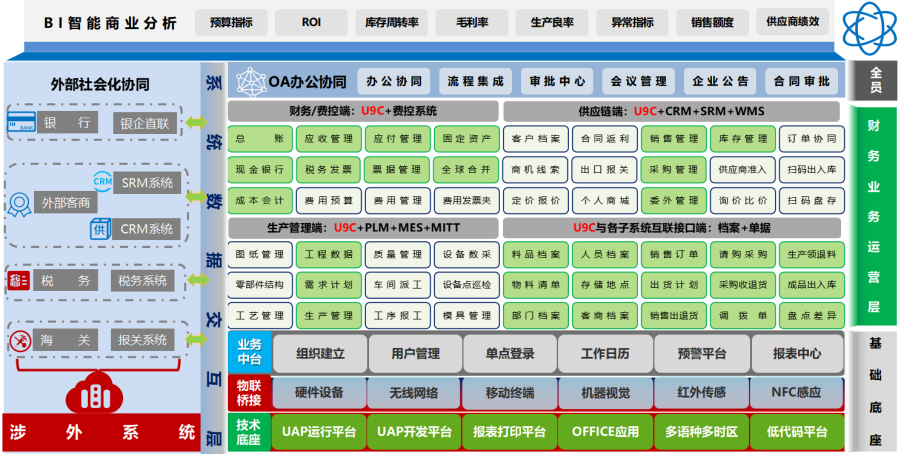Select the ROI indicator tab
Image resolution: width=902 pixels, height=454 pixels.
coord(310,22)
